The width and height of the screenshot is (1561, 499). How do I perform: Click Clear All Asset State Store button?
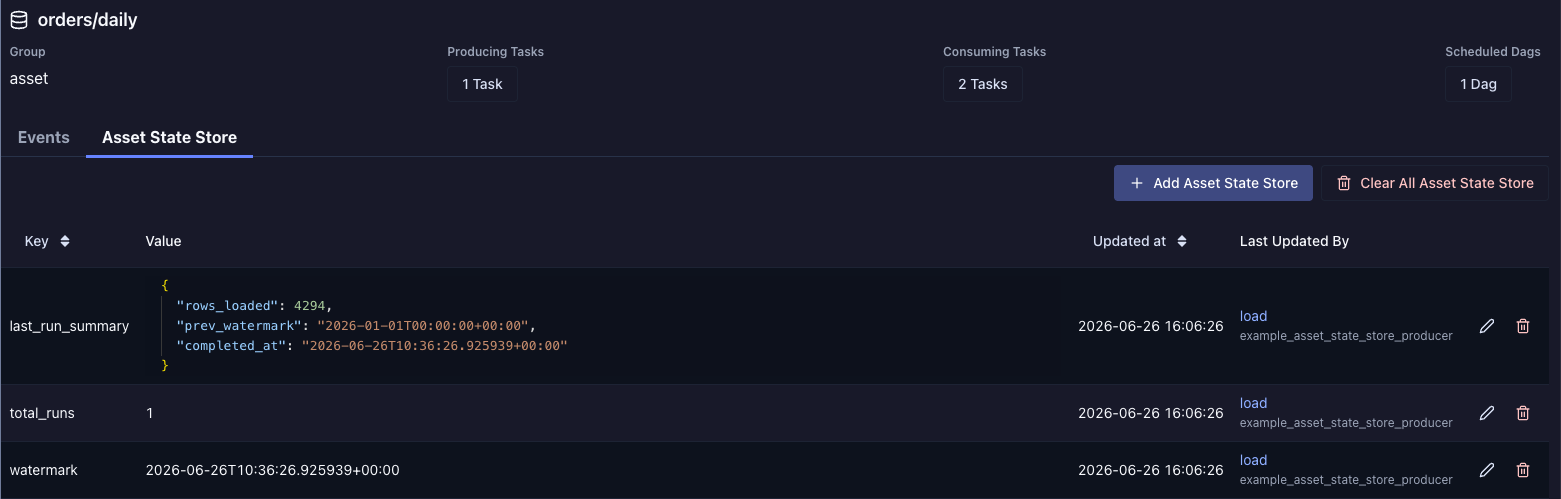(x=1435, y=183)
